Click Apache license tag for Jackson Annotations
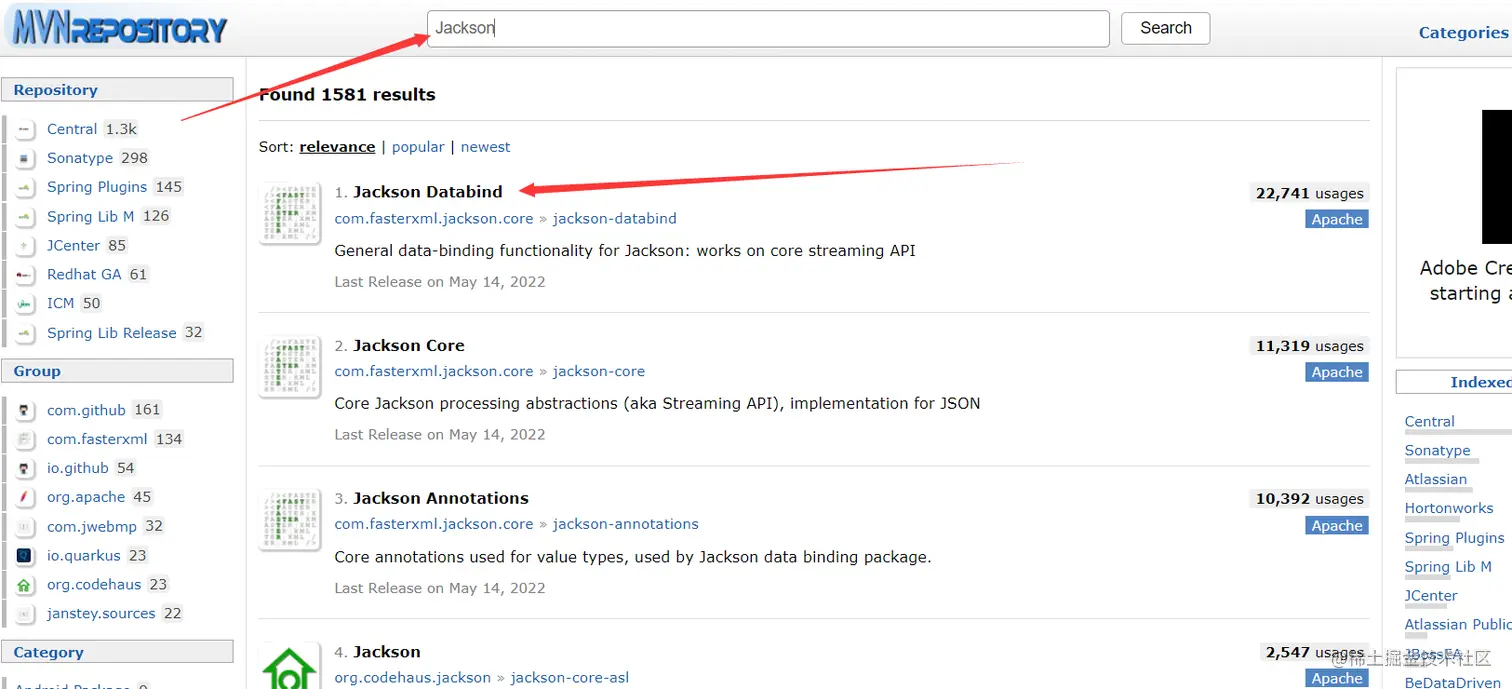Screen dimensions: 1512x689 (1337, 526)
